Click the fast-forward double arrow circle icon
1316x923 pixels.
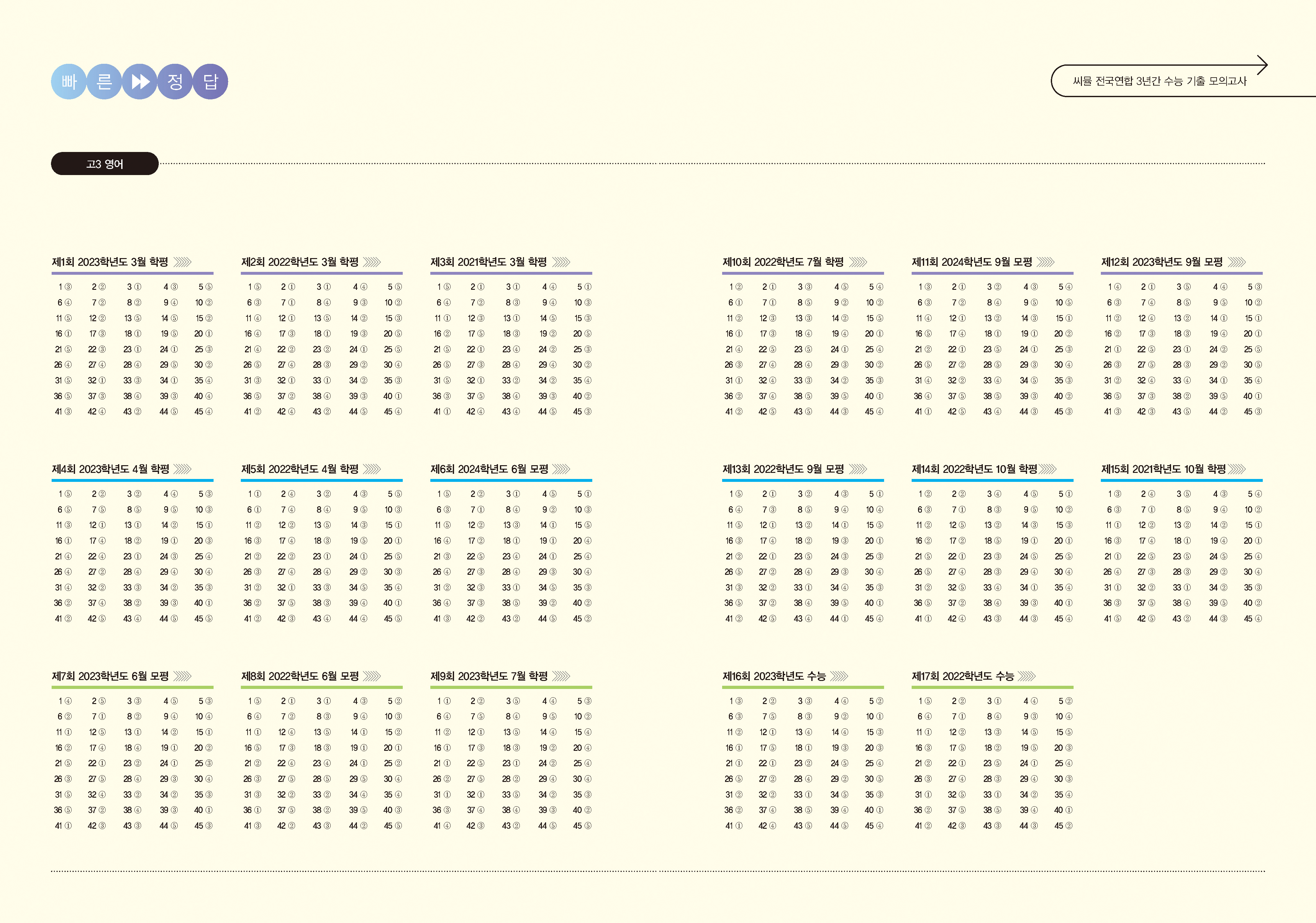[x=139, y=81]
